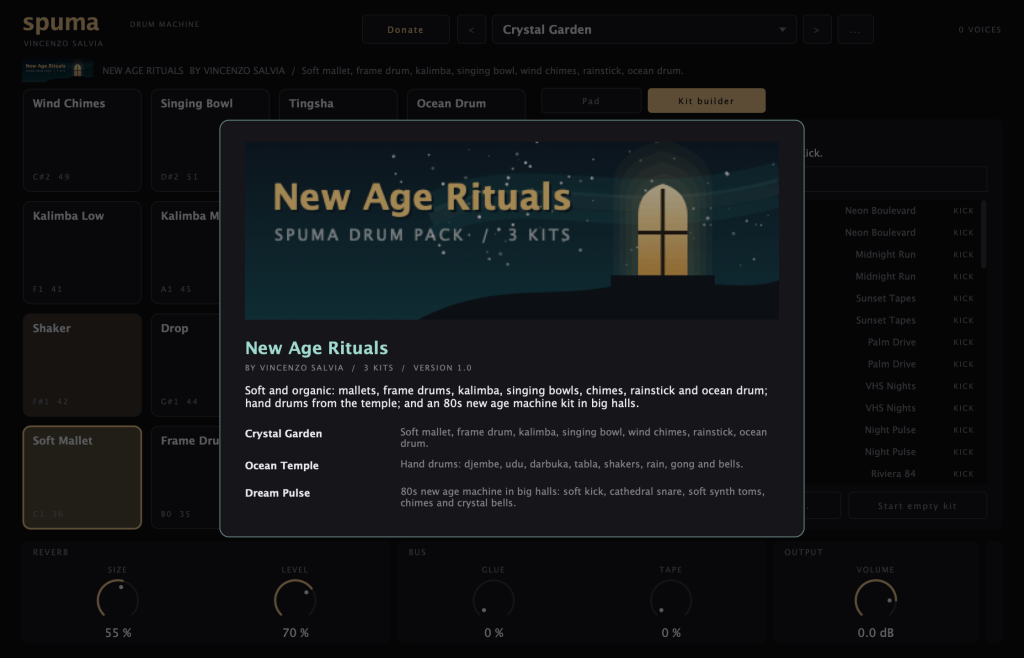Click the 0 VOICES indicator
Viewport: 1024px width, 658px height.
979,30
